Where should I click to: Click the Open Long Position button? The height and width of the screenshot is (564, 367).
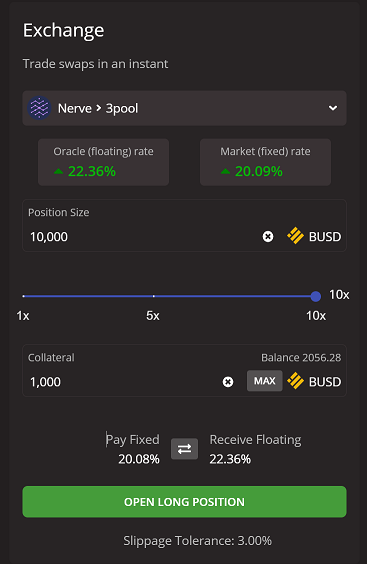(x=184, y=502)
